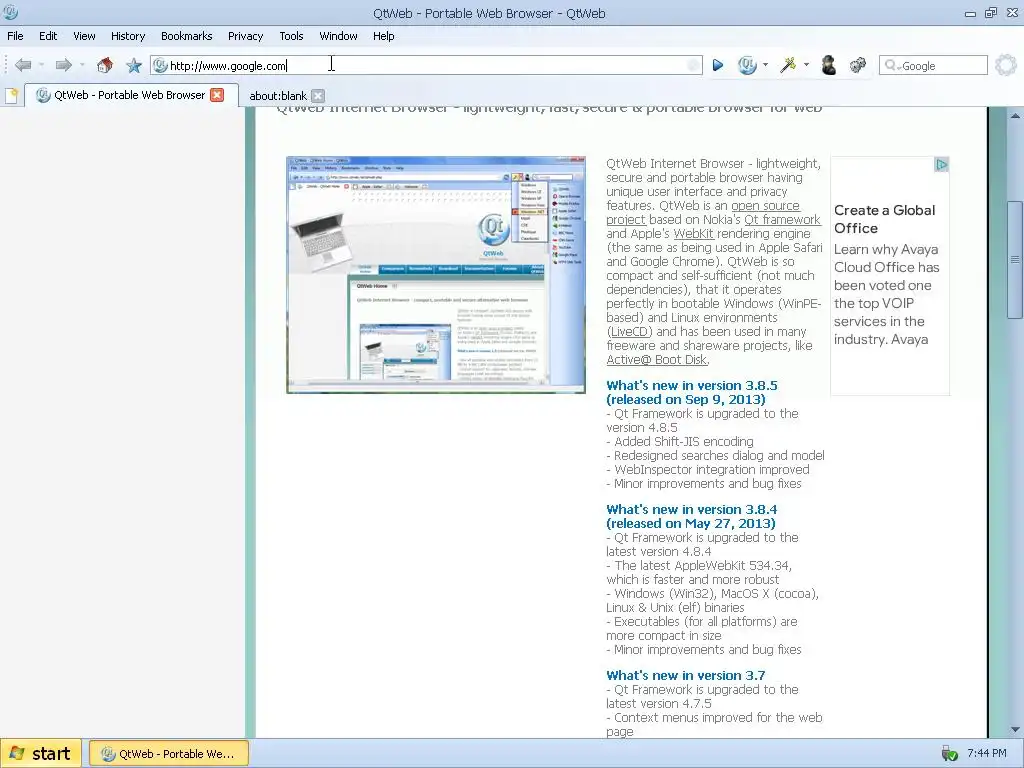The width and height of the screenshot is (1024, 768).
Task: Click the Create a Global Office ad headline
Action: click(884, 219)
